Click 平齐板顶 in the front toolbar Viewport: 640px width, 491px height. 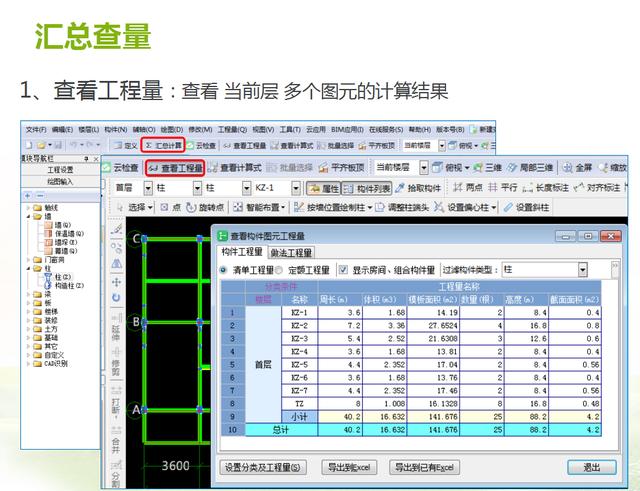click(341, 167)
